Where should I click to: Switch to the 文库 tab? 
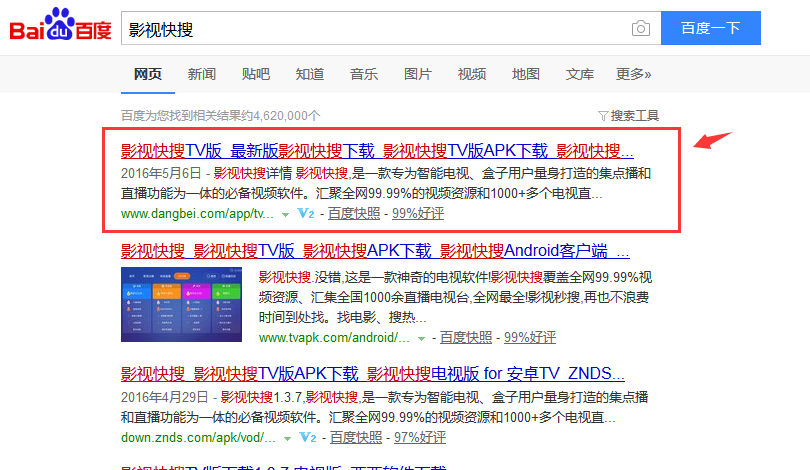click(x=580, y=74)
